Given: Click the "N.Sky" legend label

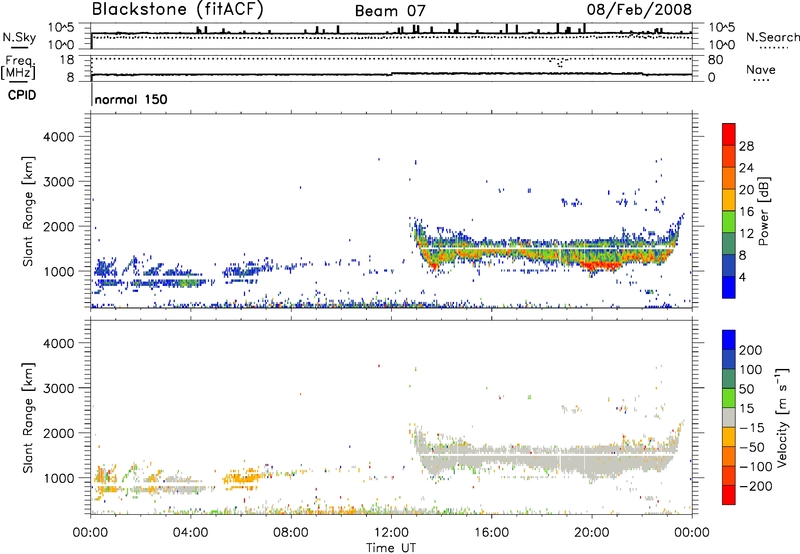Looking at the screenshot, I should (19, 37).
